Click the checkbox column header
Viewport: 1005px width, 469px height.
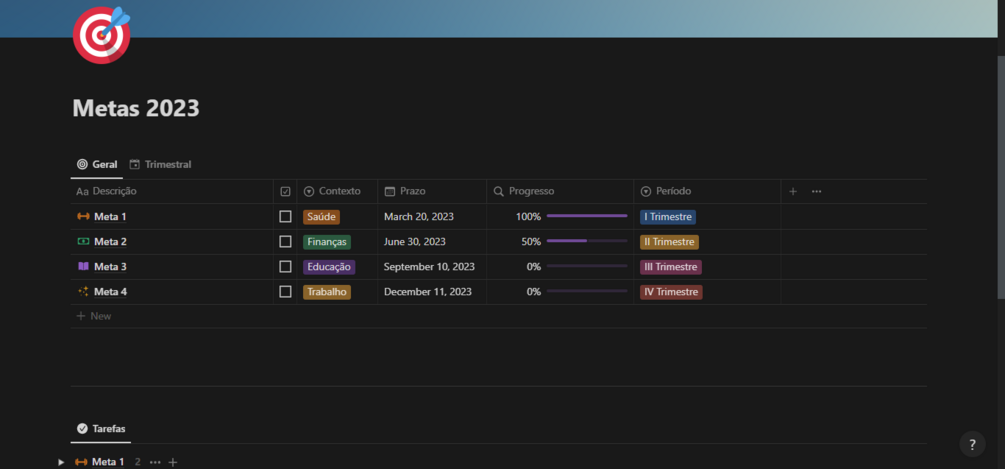coord(285,192)
